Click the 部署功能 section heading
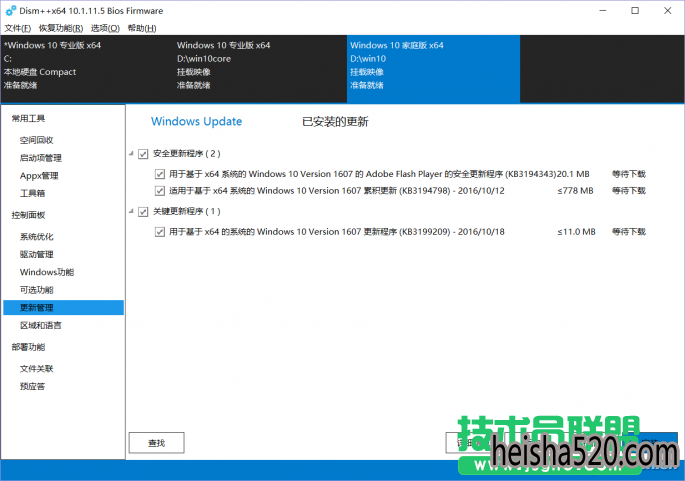685x481 pixels. tap(28, 347)
